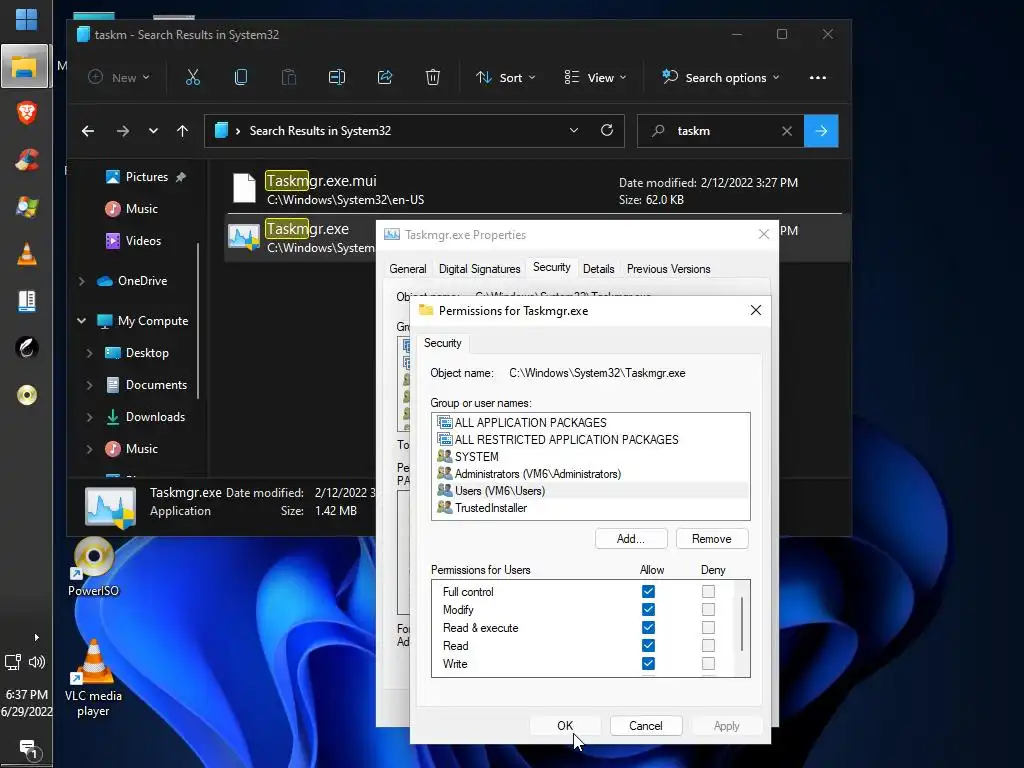This screenshot has width=1024, height=768.
Task: Click the VLC cone taskbar icon
Action: pyautogui.click(x=27, y=254)
